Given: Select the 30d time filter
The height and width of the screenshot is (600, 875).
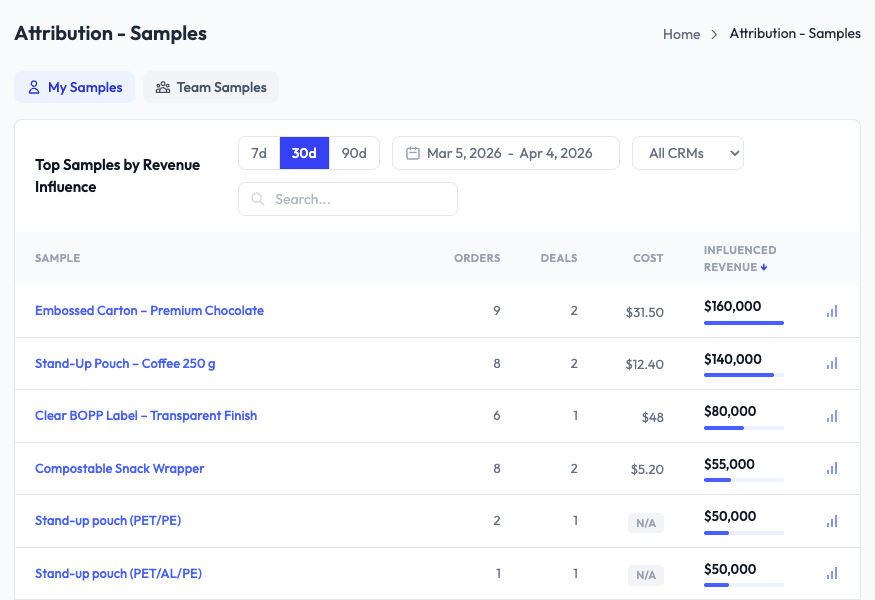Looking at the screenshot, I should coord(306,153).
